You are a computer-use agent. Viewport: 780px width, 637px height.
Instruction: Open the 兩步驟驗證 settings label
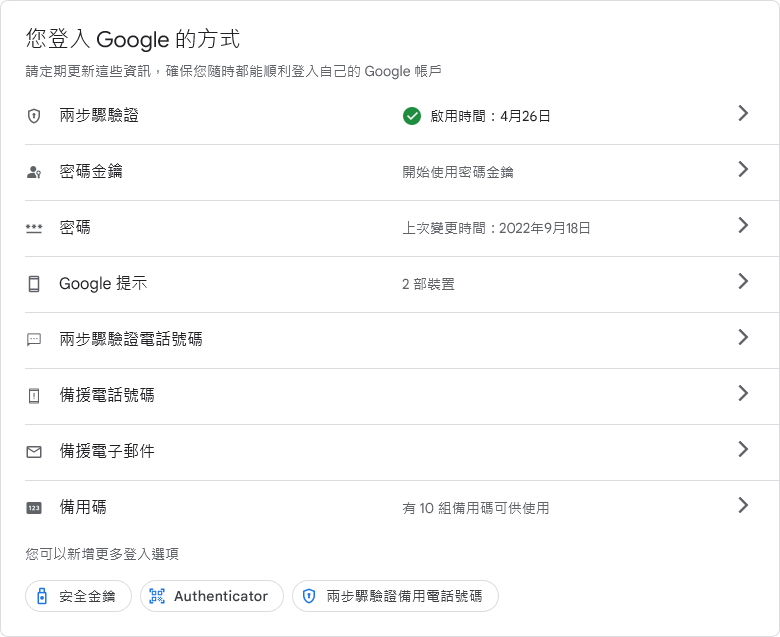click(99, 115)
